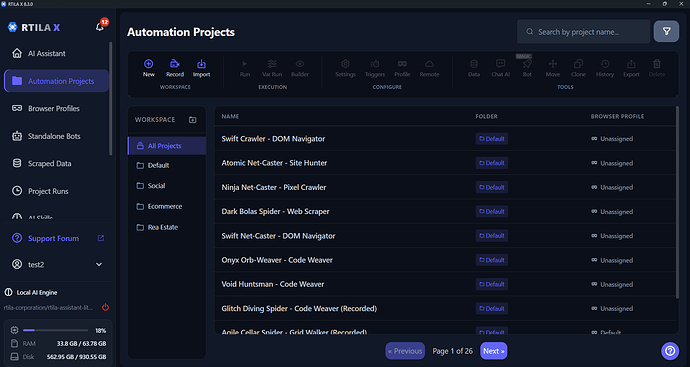The width and height of the screenshot is (690, 367).
Task: Click the CPU usage progress bar
Action: 55,330
